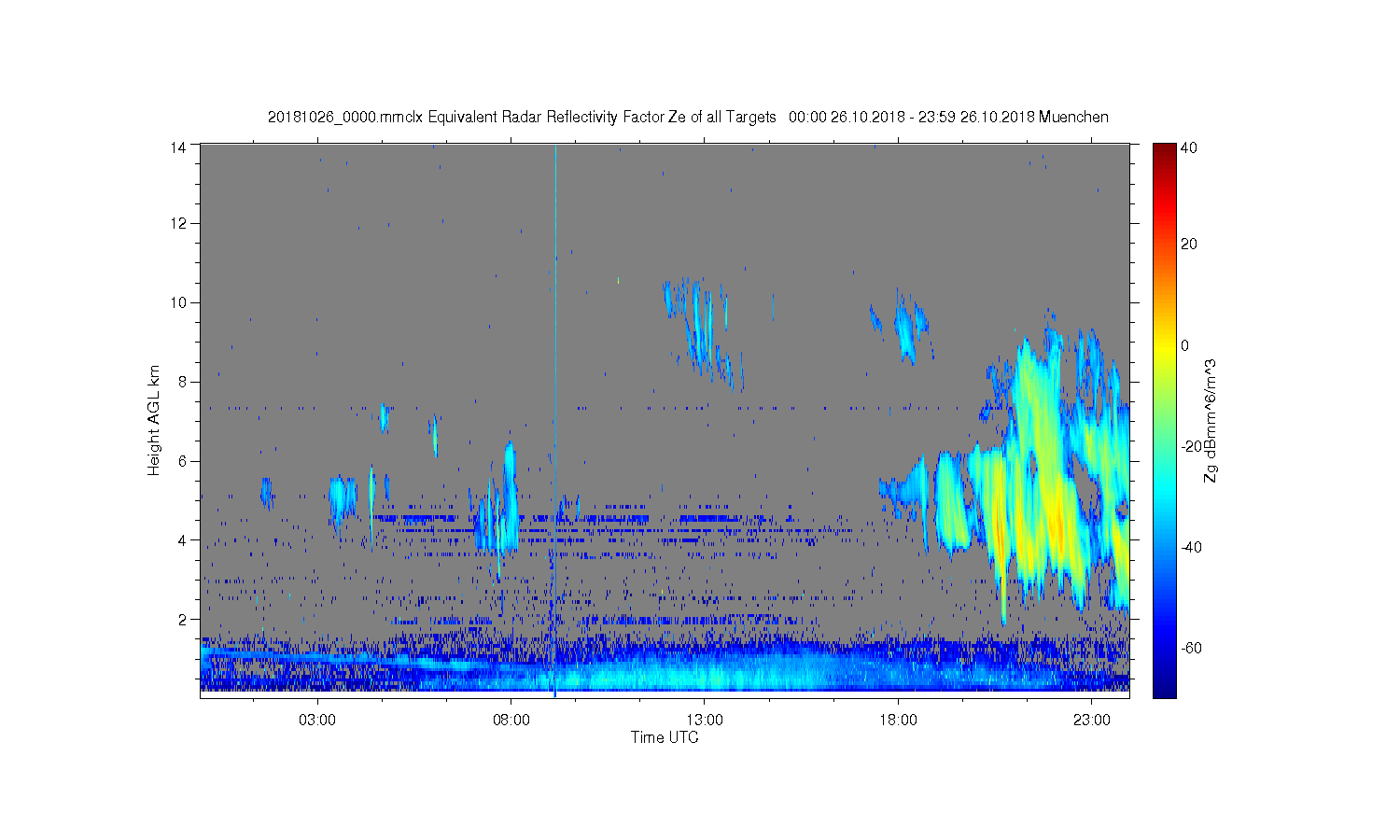The width and height of the screenshot is (1400, 840).
Task: Select the "03:00" time tick label
Action: point(317,721)
